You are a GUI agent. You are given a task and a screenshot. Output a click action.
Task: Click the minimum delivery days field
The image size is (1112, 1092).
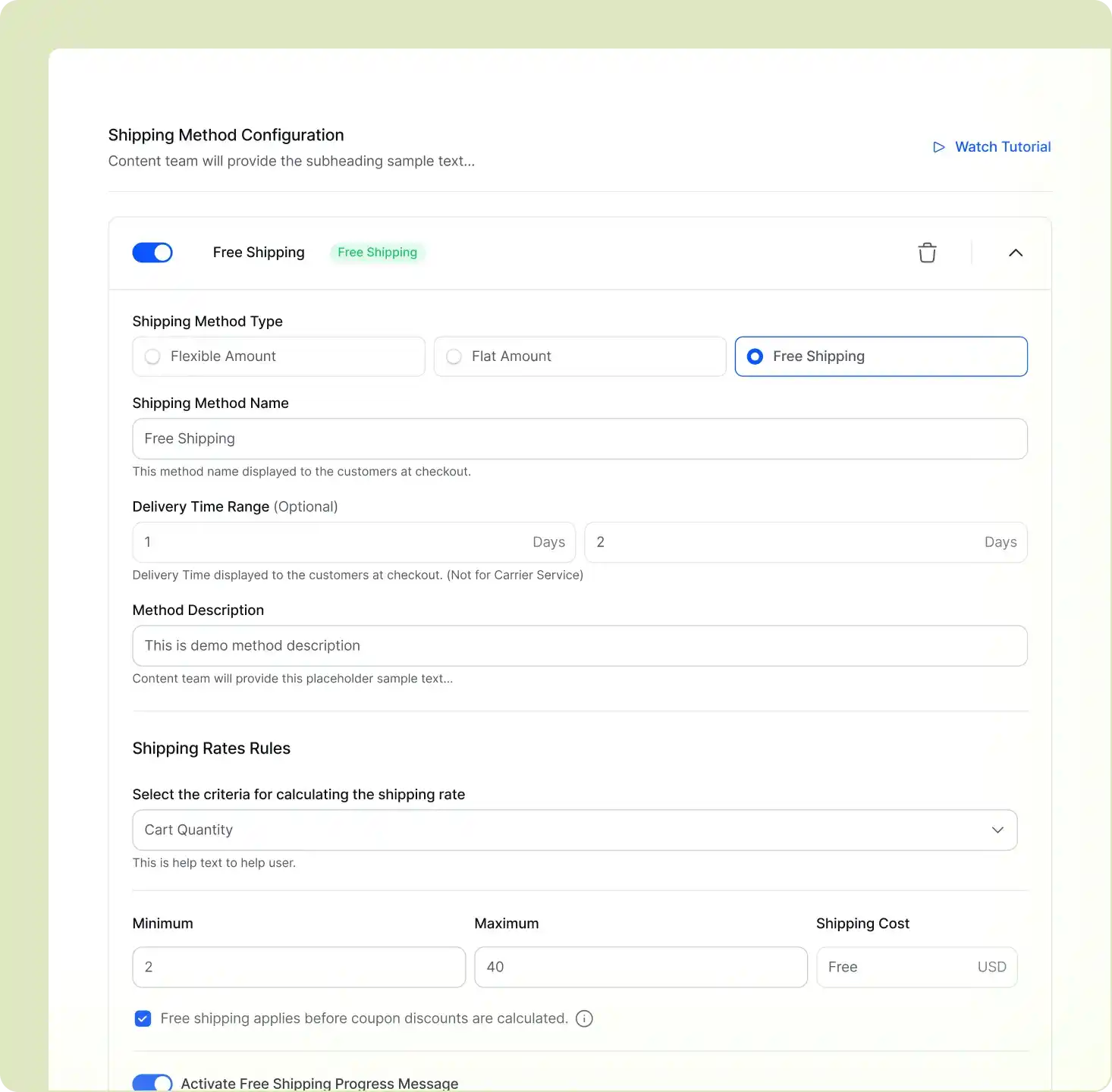334,542
